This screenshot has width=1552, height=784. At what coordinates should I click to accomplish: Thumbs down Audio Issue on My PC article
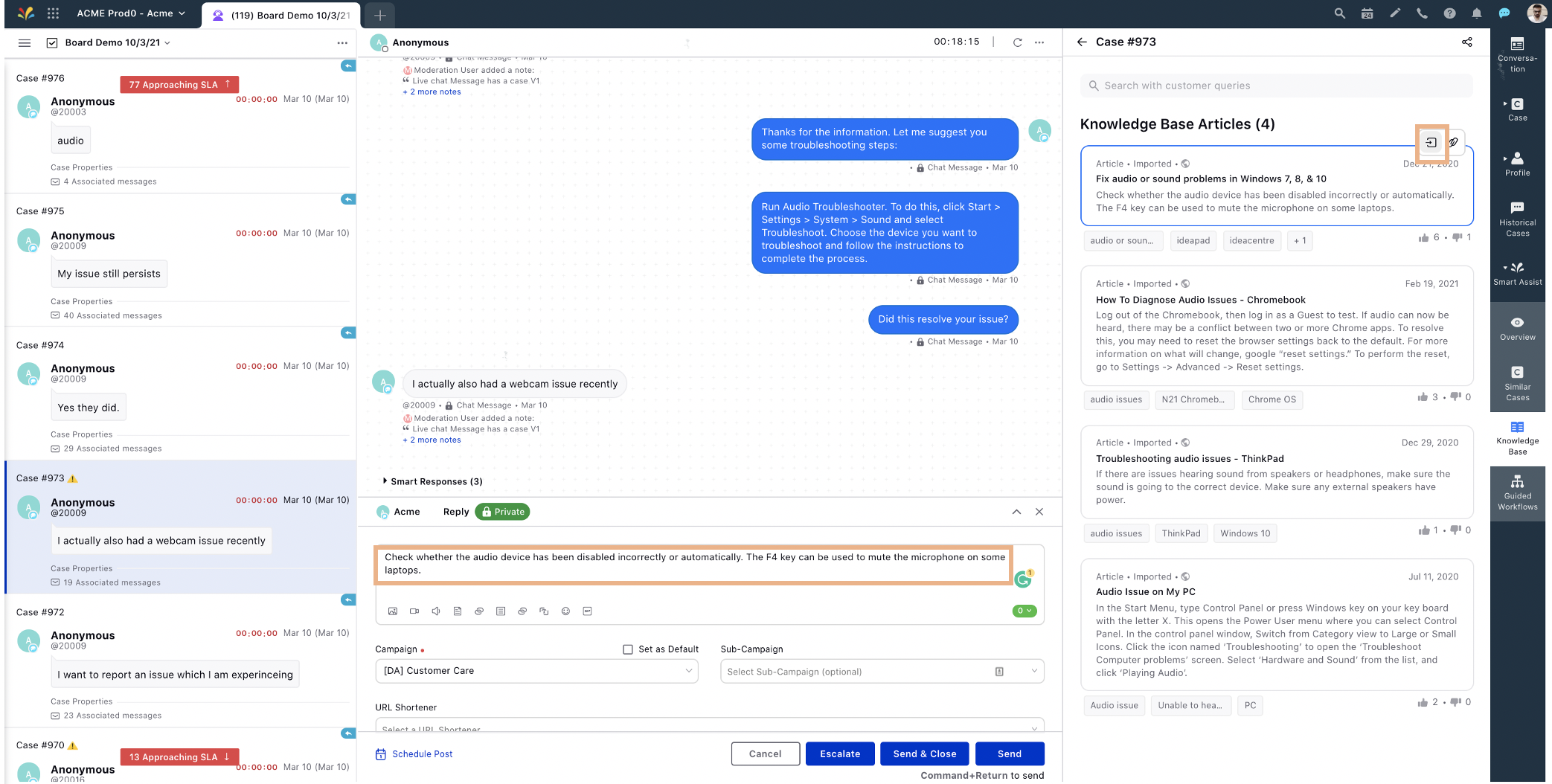coord(1456,702)
